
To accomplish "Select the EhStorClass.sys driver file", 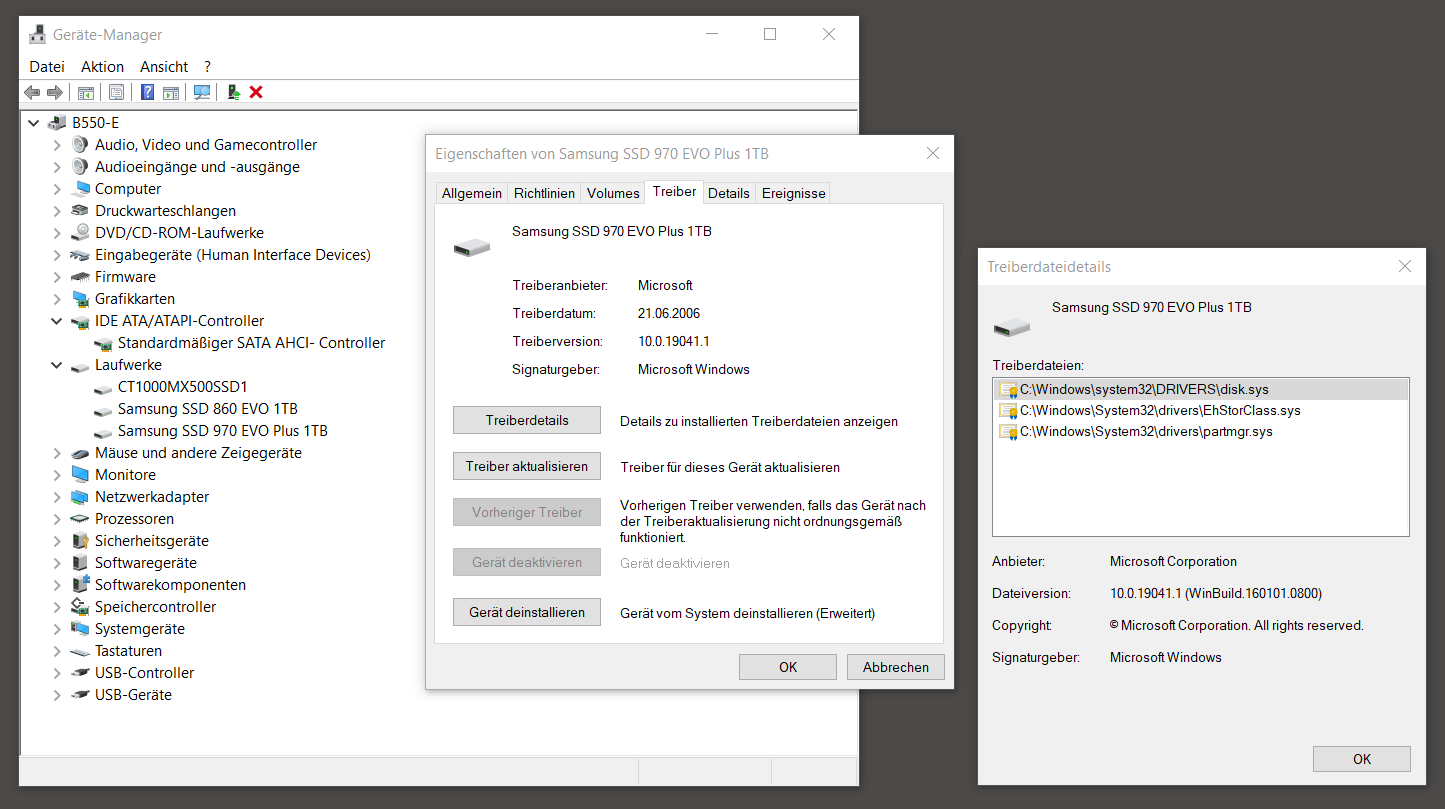I will [x=1159, y=410].
